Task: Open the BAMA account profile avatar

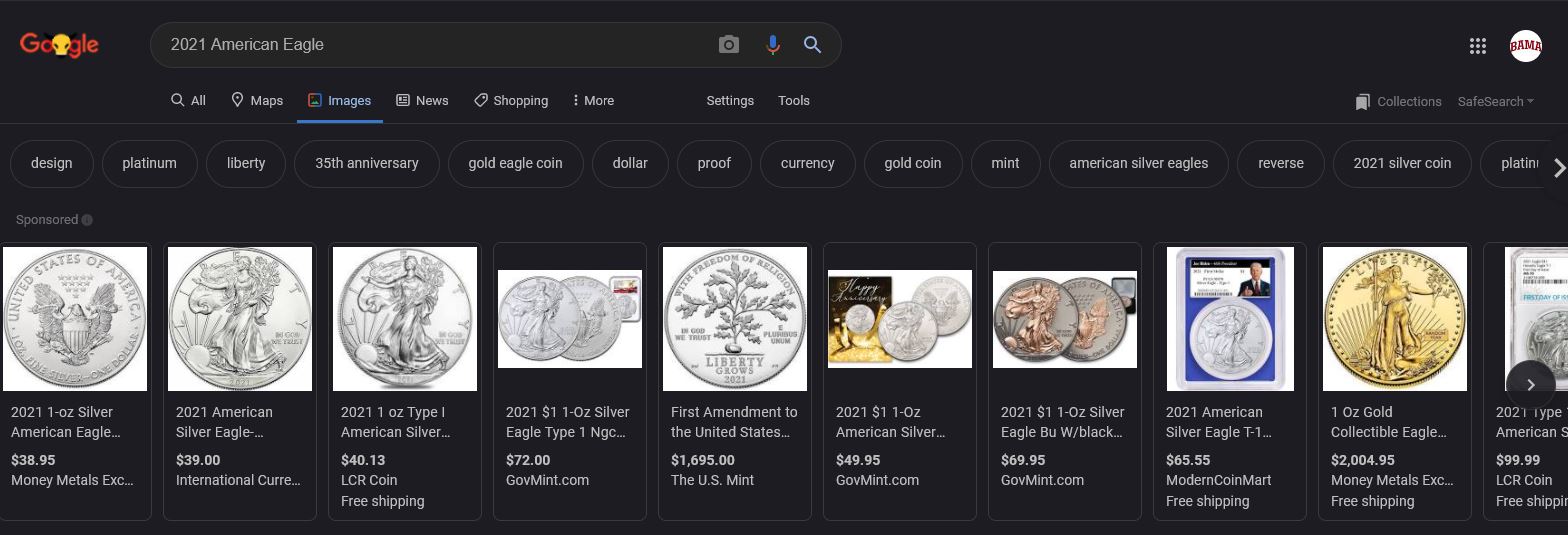Action: (x=1525, y=46)
